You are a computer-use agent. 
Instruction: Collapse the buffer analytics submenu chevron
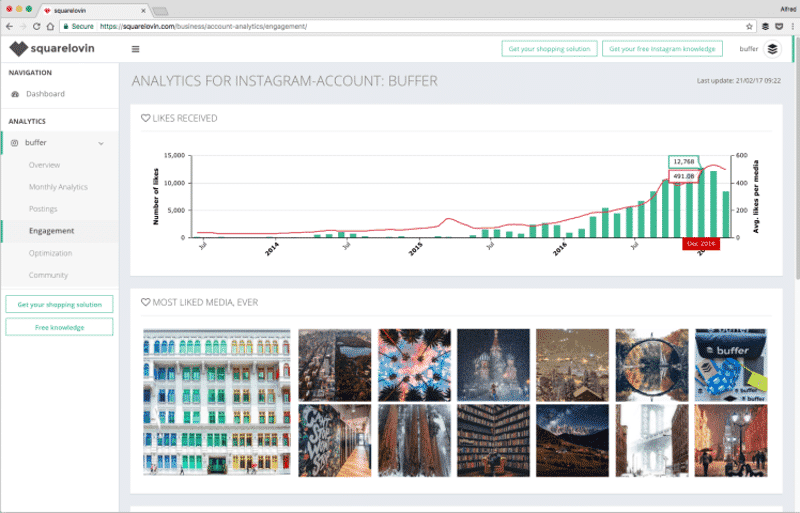[x=101, y=143]
